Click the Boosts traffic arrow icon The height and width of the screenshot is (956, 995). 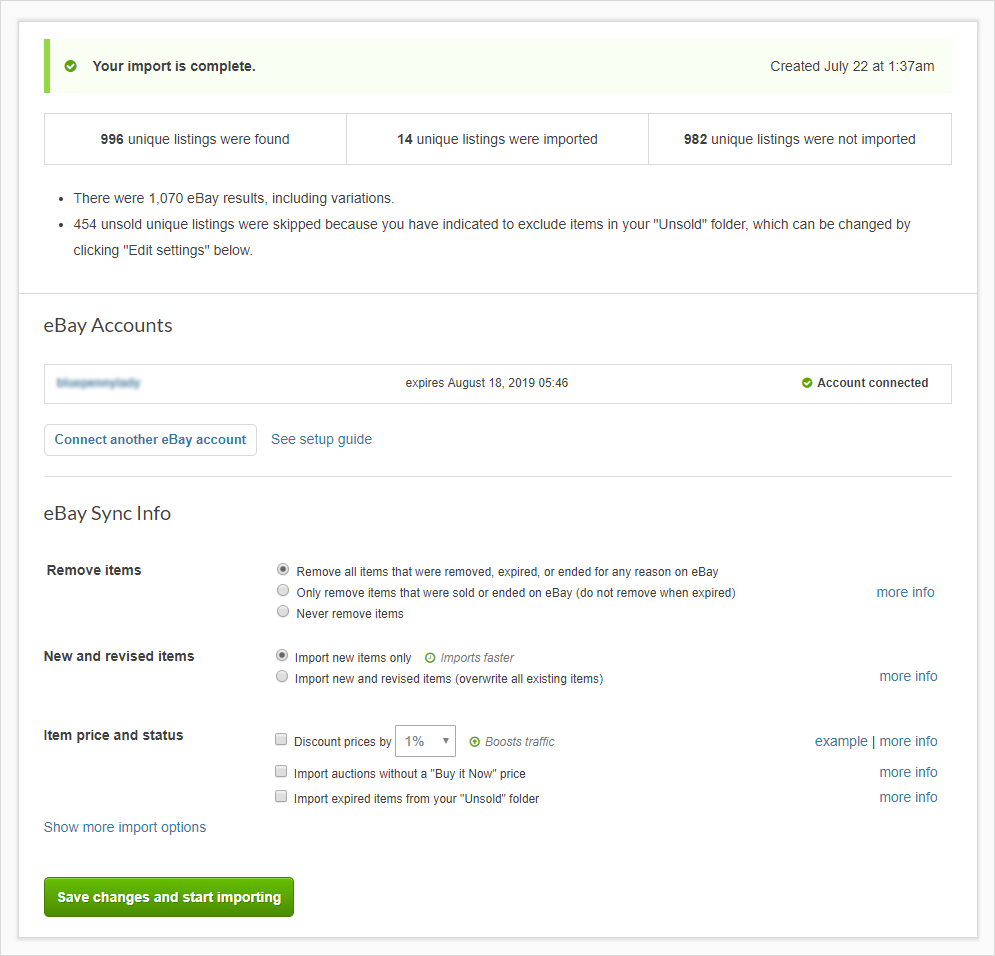[474, 742]
